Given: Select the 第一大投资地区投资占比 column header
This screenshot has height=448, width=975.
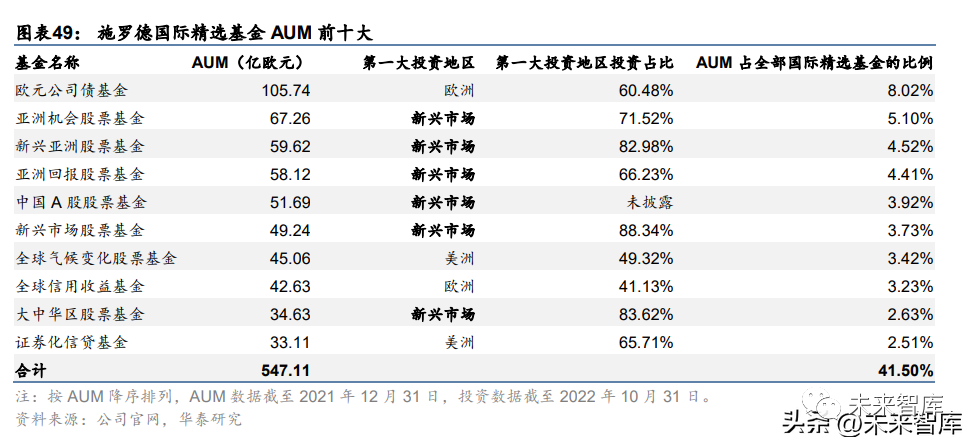Looking at the screenshot, I should pos(585,62).
